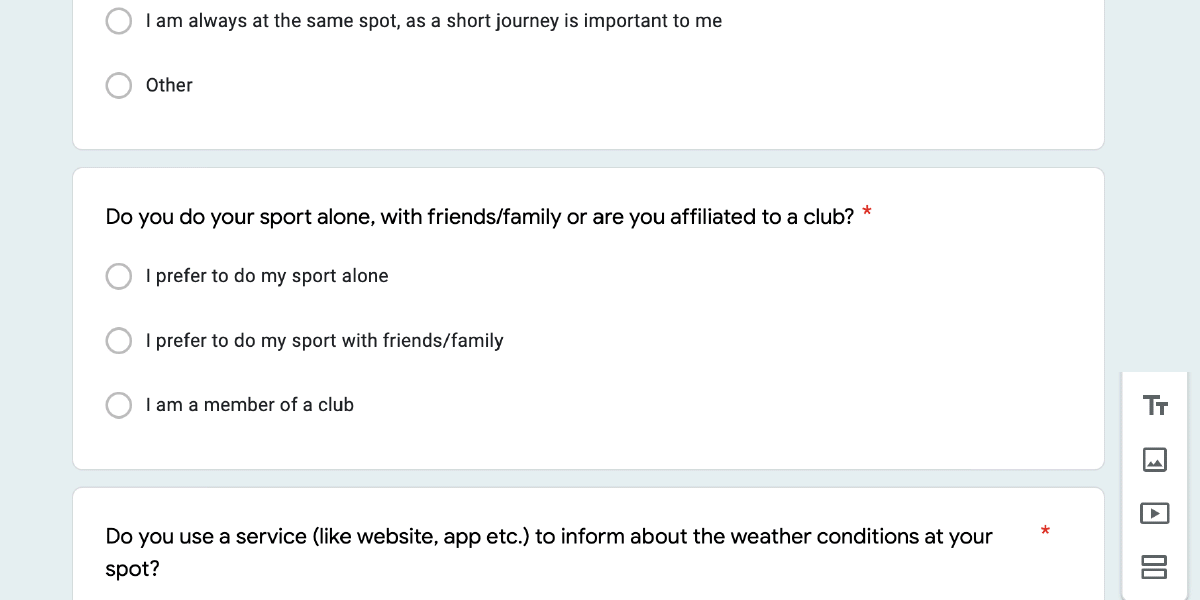Viewport: 1200px width, 600px height.
Task: Click the Add video icon in side toolbar
Action: [1155, 513]
